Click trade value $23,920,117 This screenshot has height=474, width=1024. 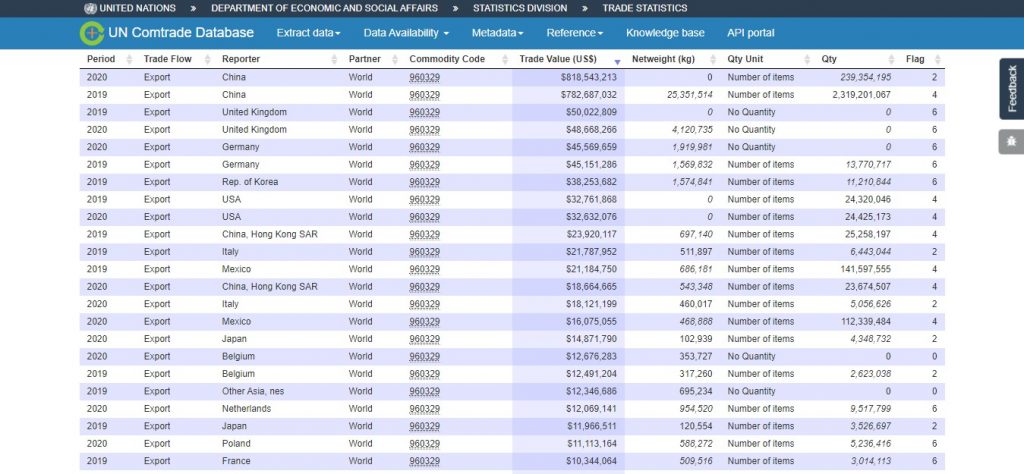[x=591, y=234]
